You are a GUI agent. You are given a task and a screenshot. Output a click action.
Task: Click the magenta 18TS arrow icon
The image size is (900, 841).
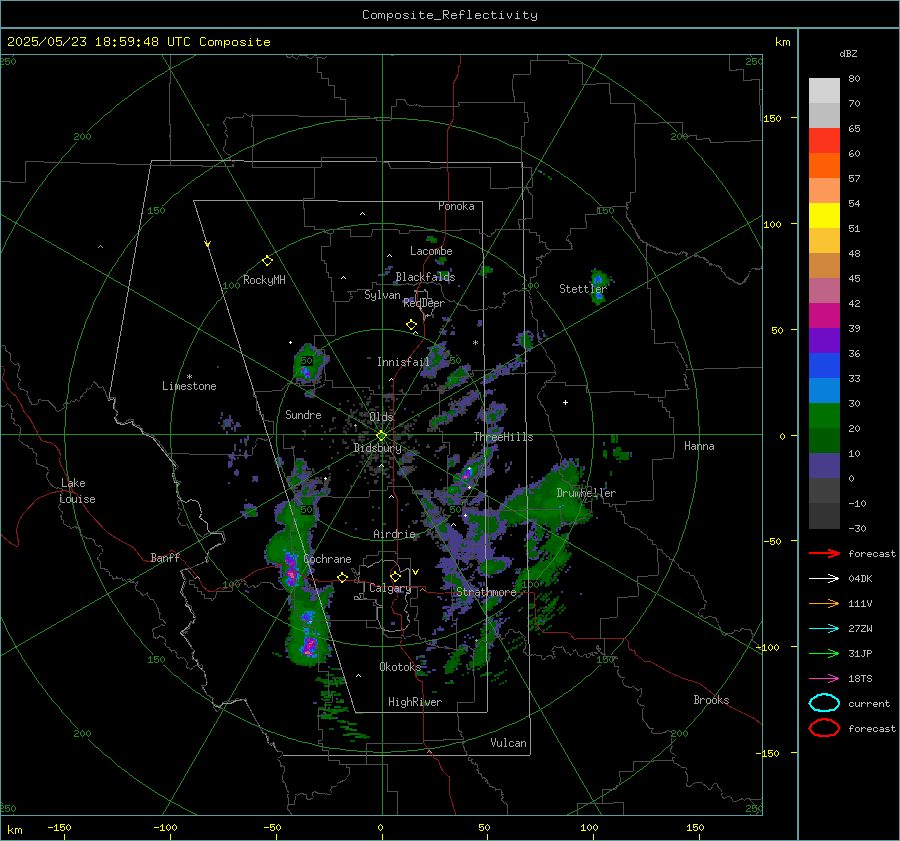tap(824, 679)
